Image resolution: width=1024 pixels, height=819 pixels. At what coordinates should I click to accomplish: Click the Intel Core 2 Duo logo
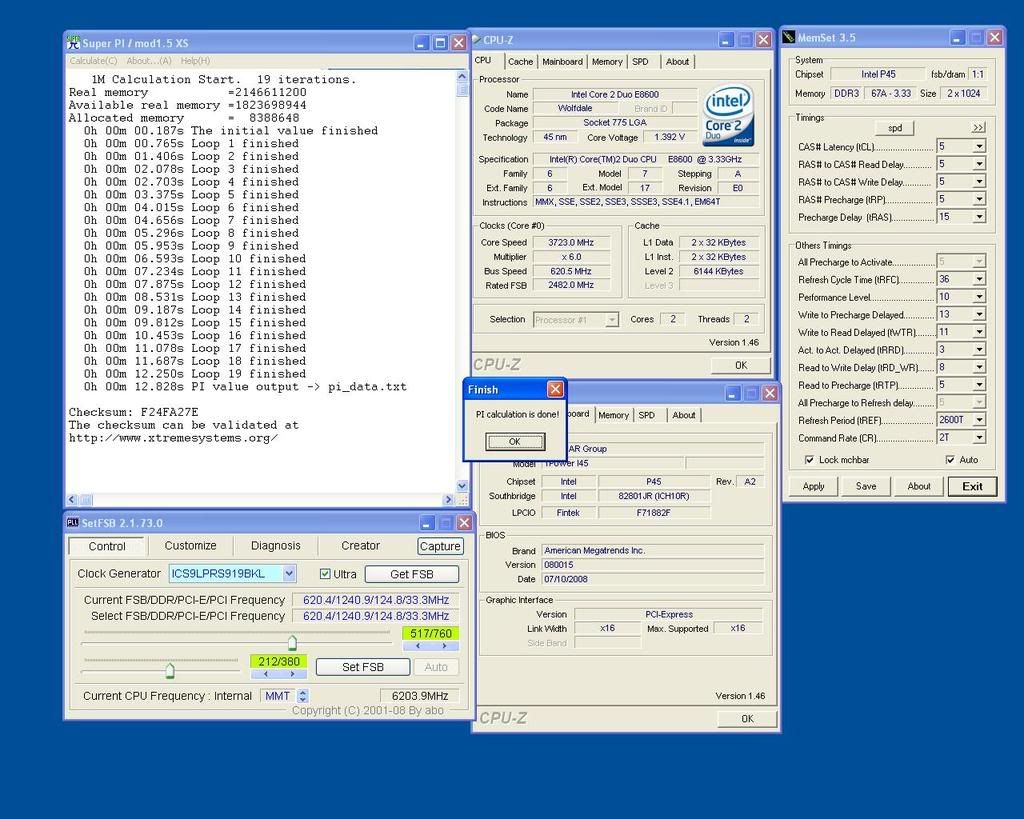coord(728,116)
